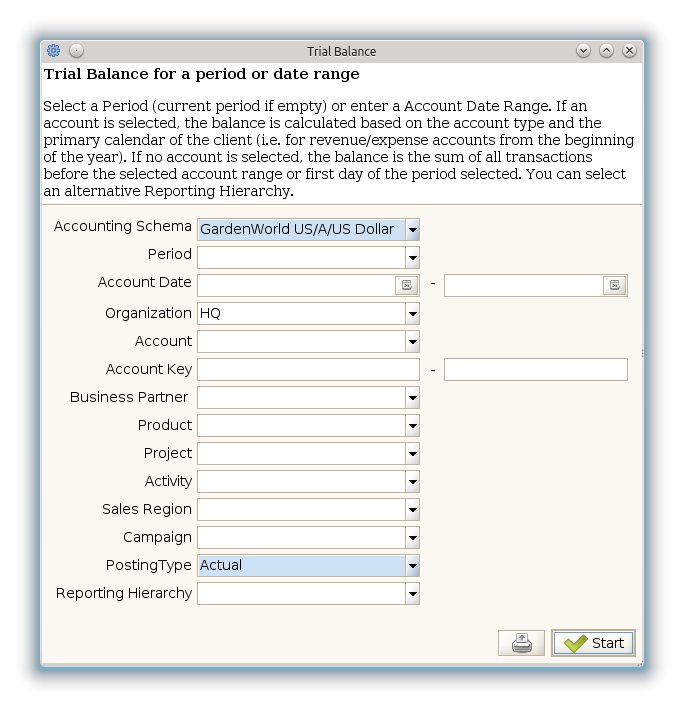The height and width of the screenshot is (707, 684).
Task: Expand the Business Partner dropdown
Action: 412,397
